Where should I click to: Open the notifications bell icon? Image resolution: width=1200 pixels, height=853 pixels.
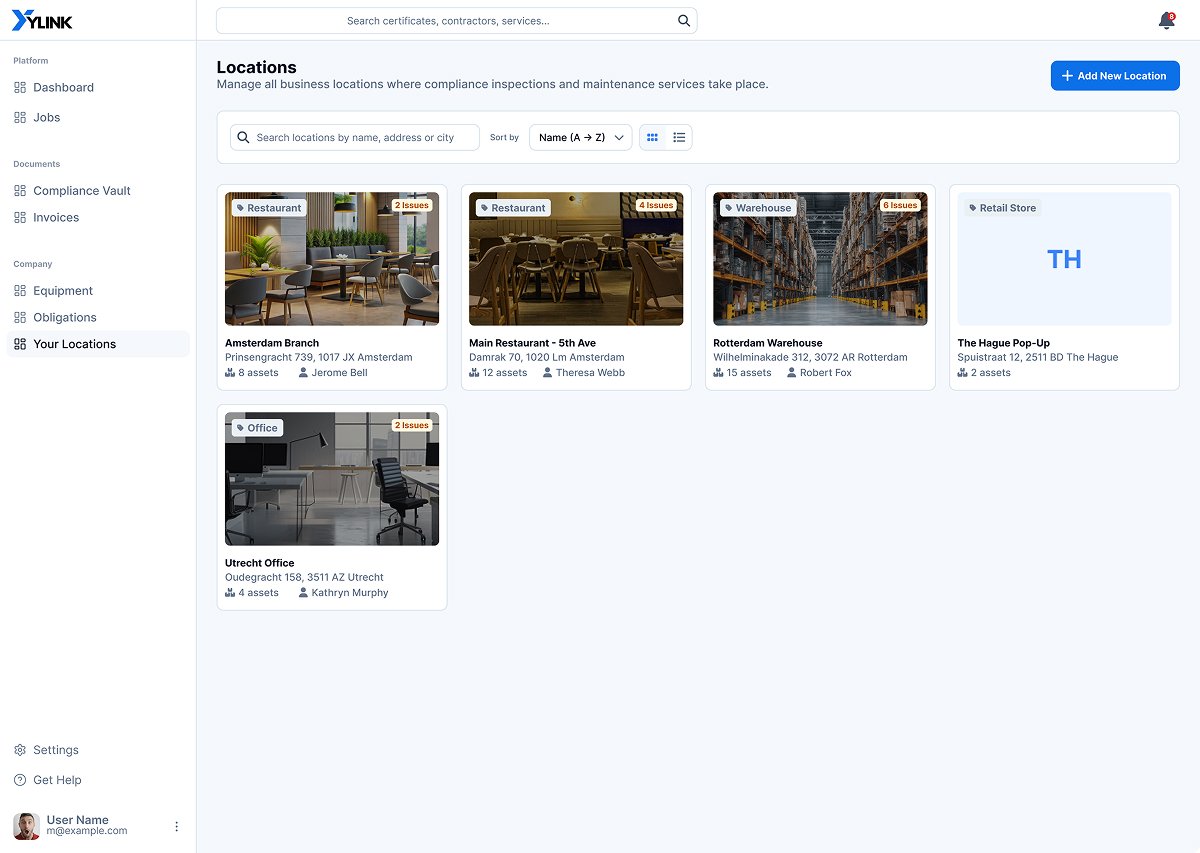click(x=1166, y=21)
